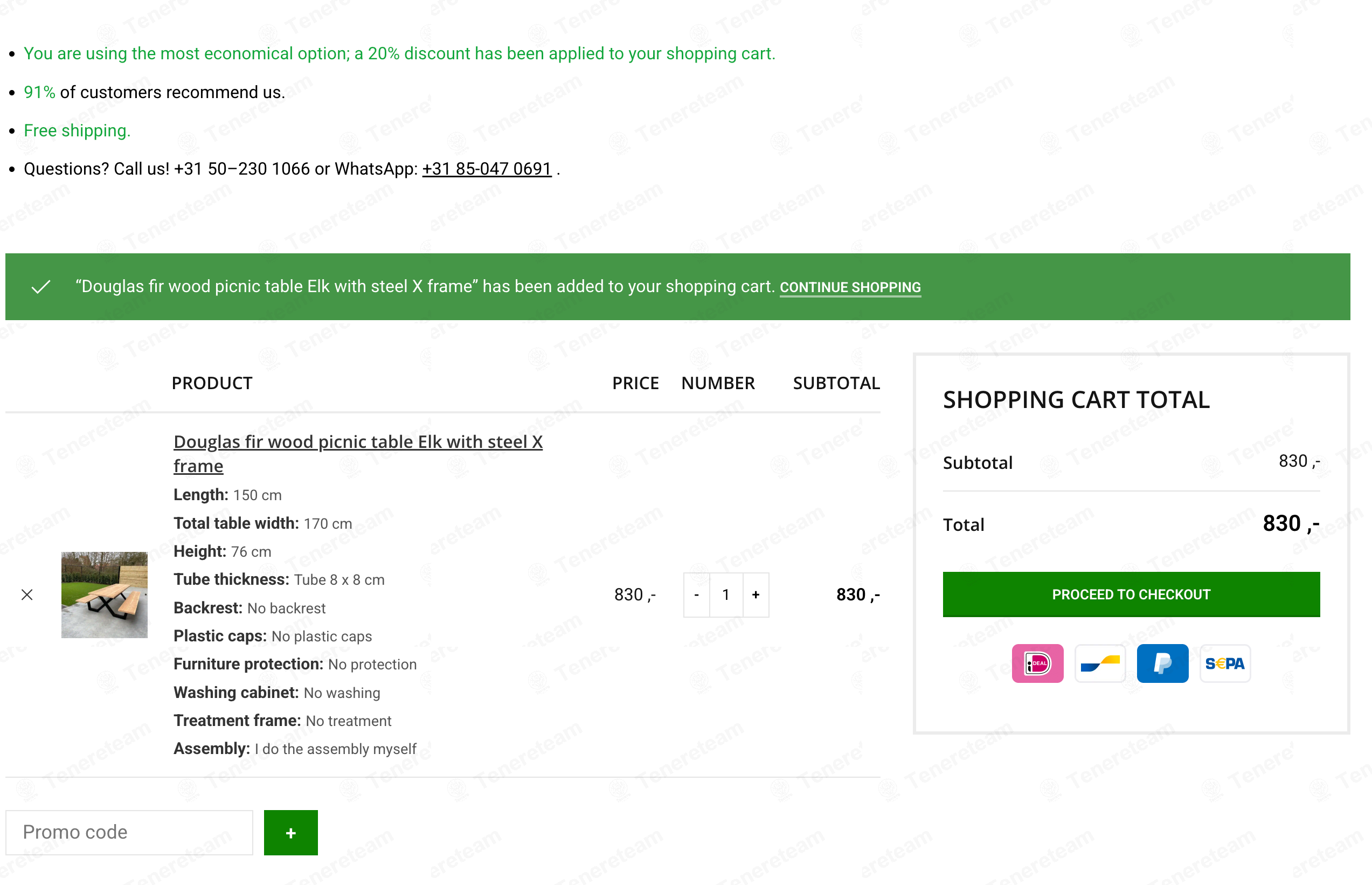Increase quantity with the plus button

[756, 595]
